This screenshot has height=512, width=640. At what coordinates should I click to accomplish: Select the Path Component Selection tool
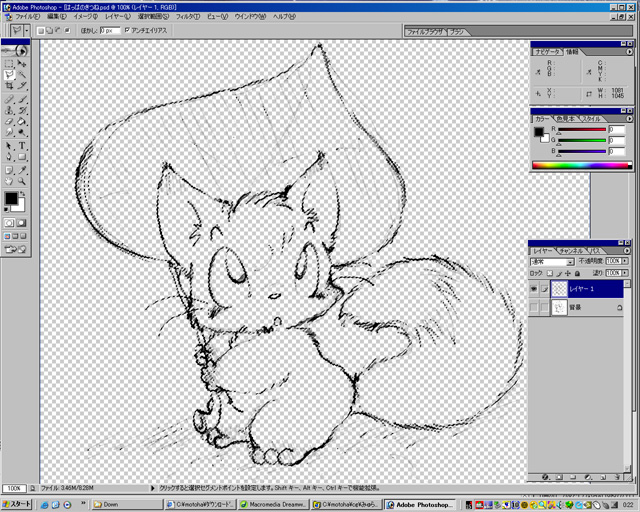[9, 146]
